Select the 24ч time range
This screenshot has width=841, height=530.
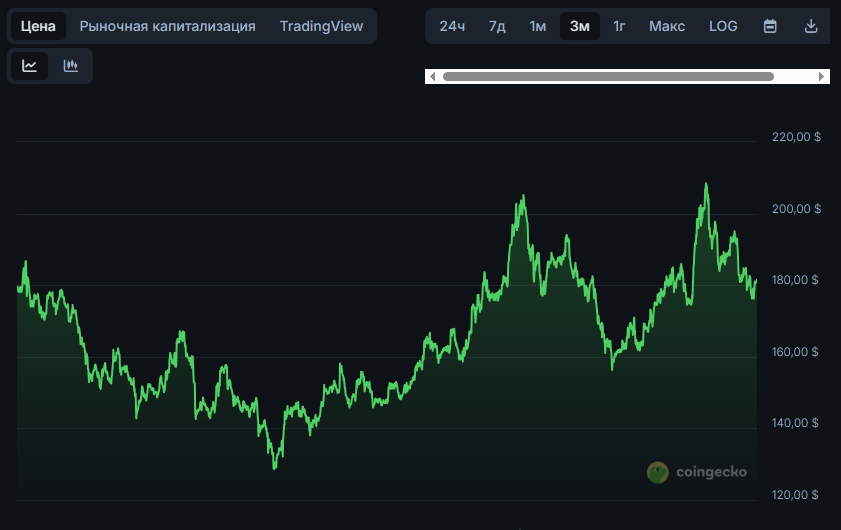coord(452,26)
